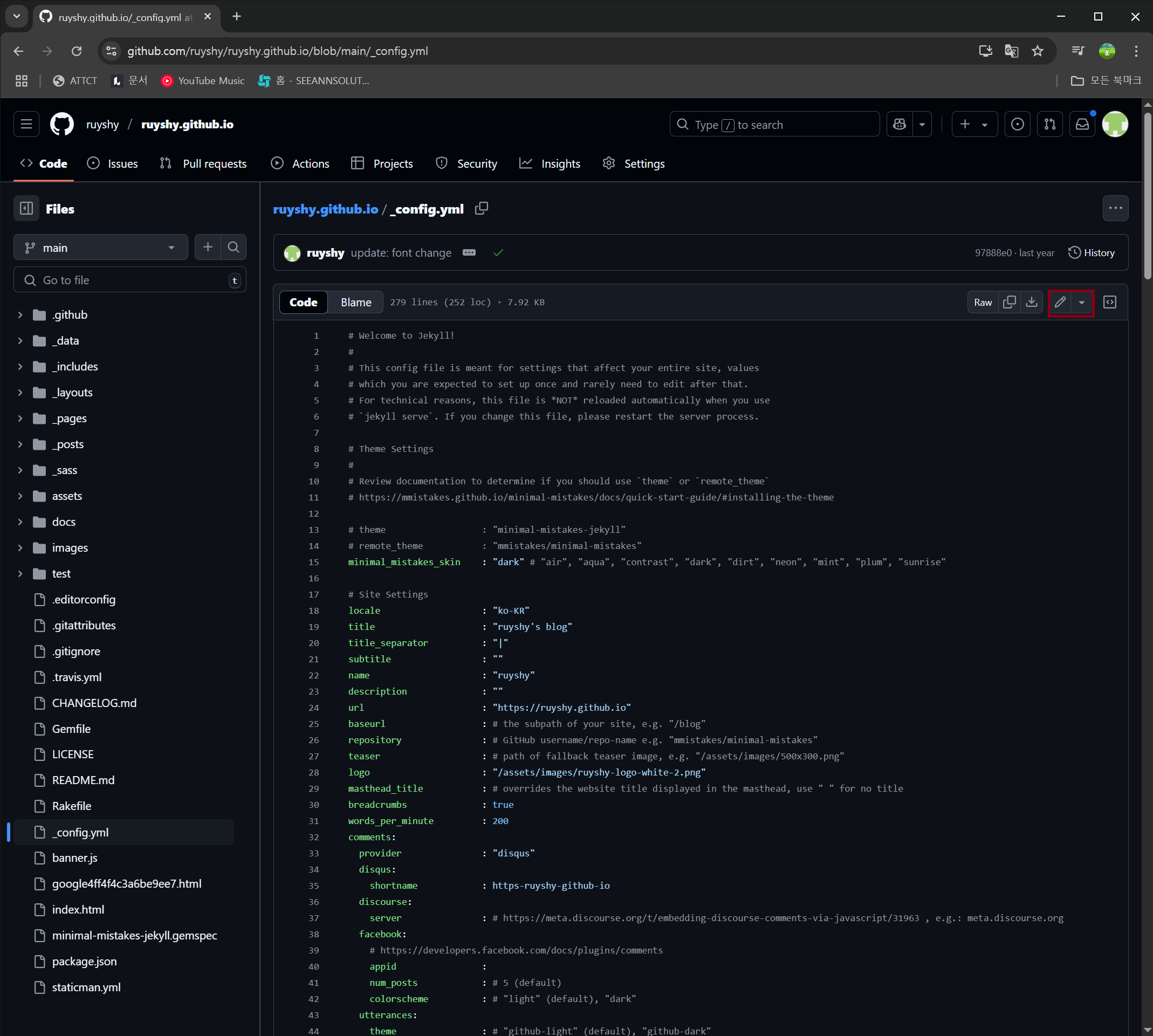The image size is (1153, 1036).
Task: Open the edit options dropdown arrow
Action: point(1082,302)
